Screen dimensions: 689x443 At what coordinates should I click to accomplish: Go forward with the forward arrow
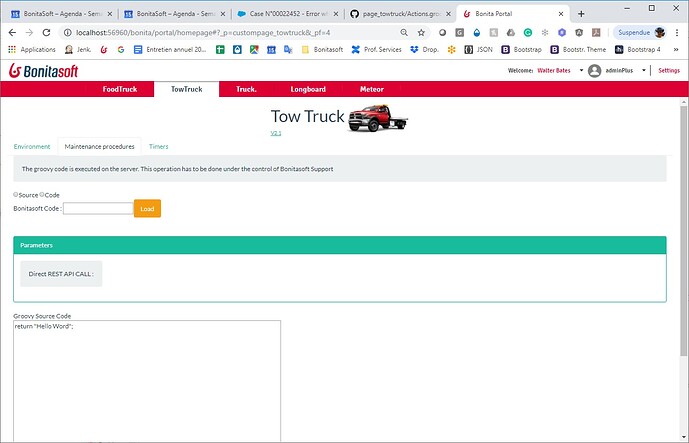pos(29,33)
